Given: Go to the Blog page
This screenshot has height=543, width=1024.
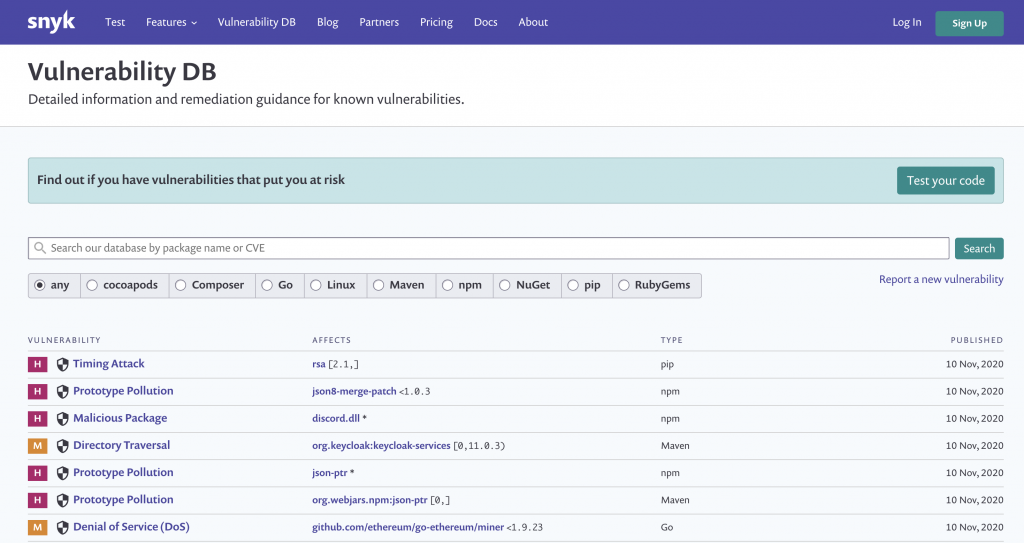Looking at the screenshot, I should (x=328, y=22).
